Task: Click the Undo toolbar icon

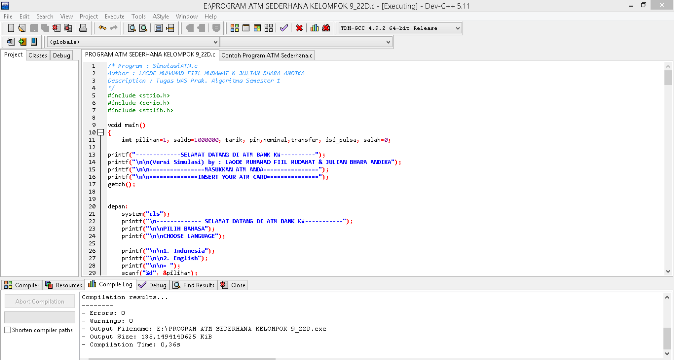Action: [x=102, y=28]
